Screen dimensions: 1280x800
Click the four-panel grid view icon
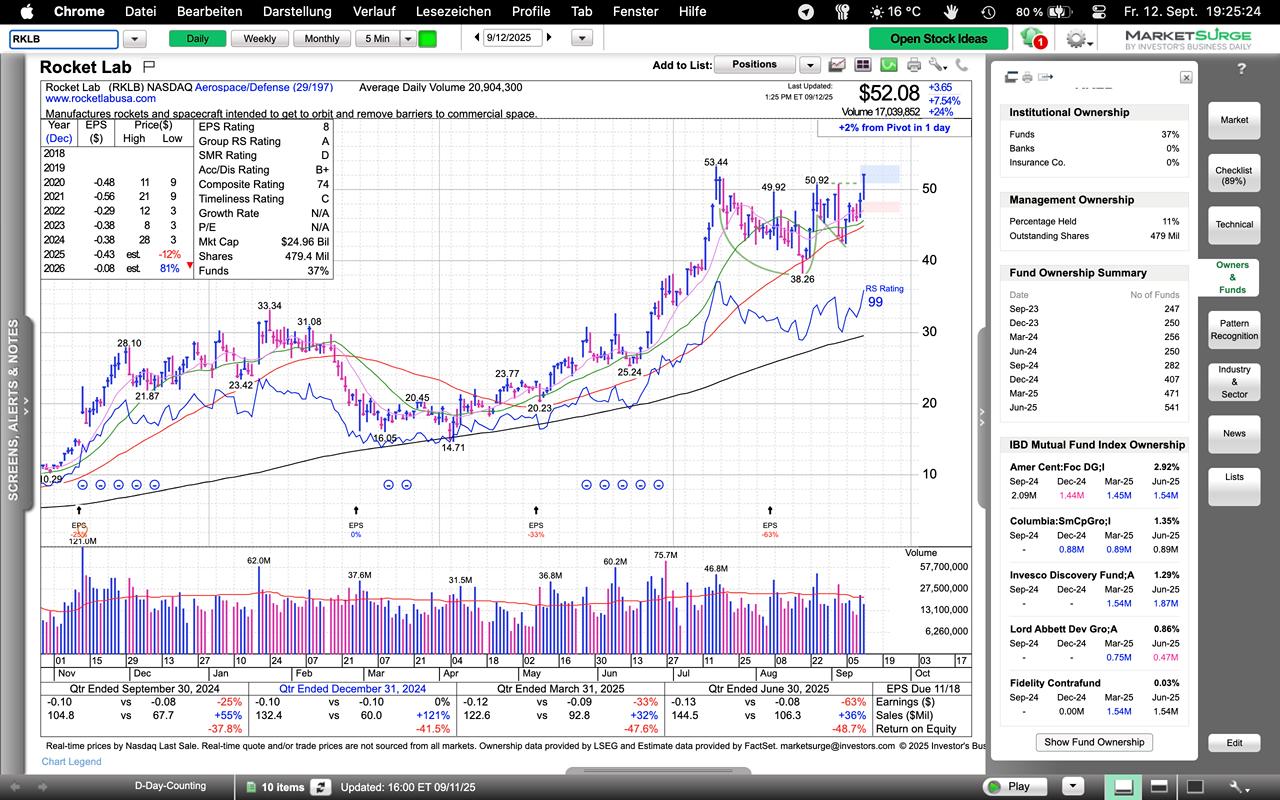(x=862, y=65)
